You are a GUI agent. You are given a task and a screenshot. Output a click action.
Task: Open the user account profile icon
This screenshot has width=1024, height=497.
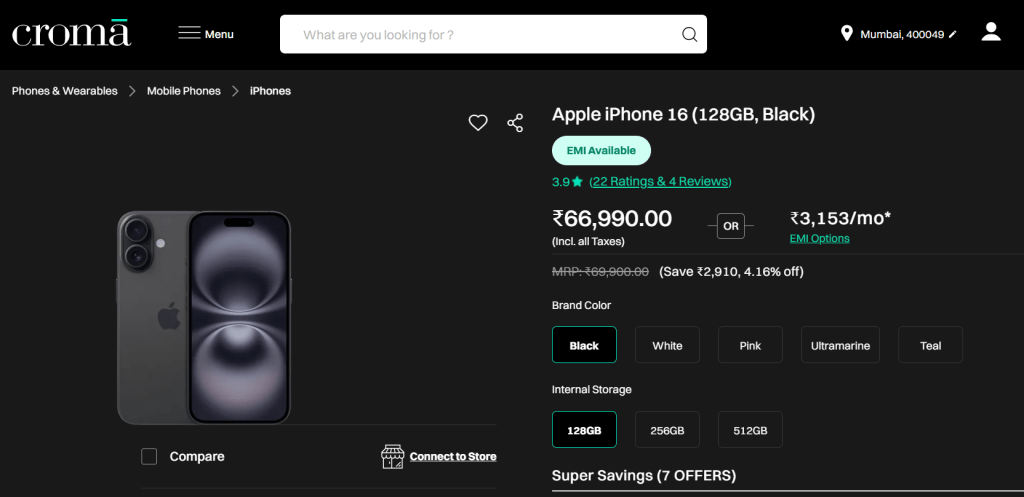click(991, 32)
